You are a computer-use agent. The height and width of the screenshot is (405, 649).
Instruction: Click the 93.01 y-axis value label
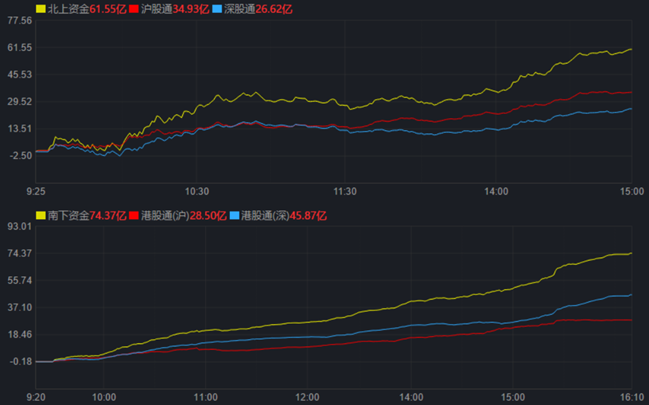click(19, 227)
